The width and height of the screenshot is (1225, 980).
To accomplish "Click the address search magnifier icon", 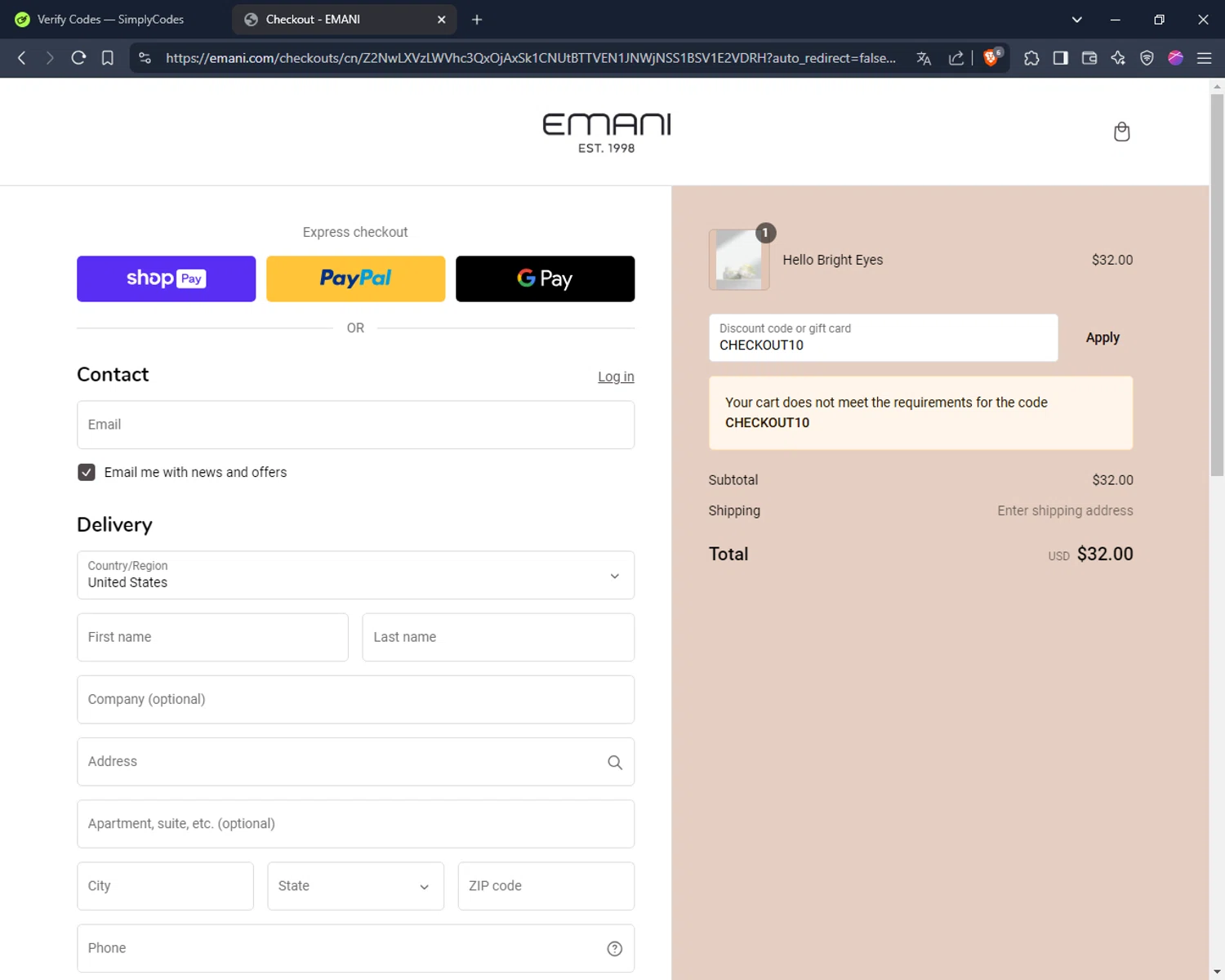I will (615, 762).
